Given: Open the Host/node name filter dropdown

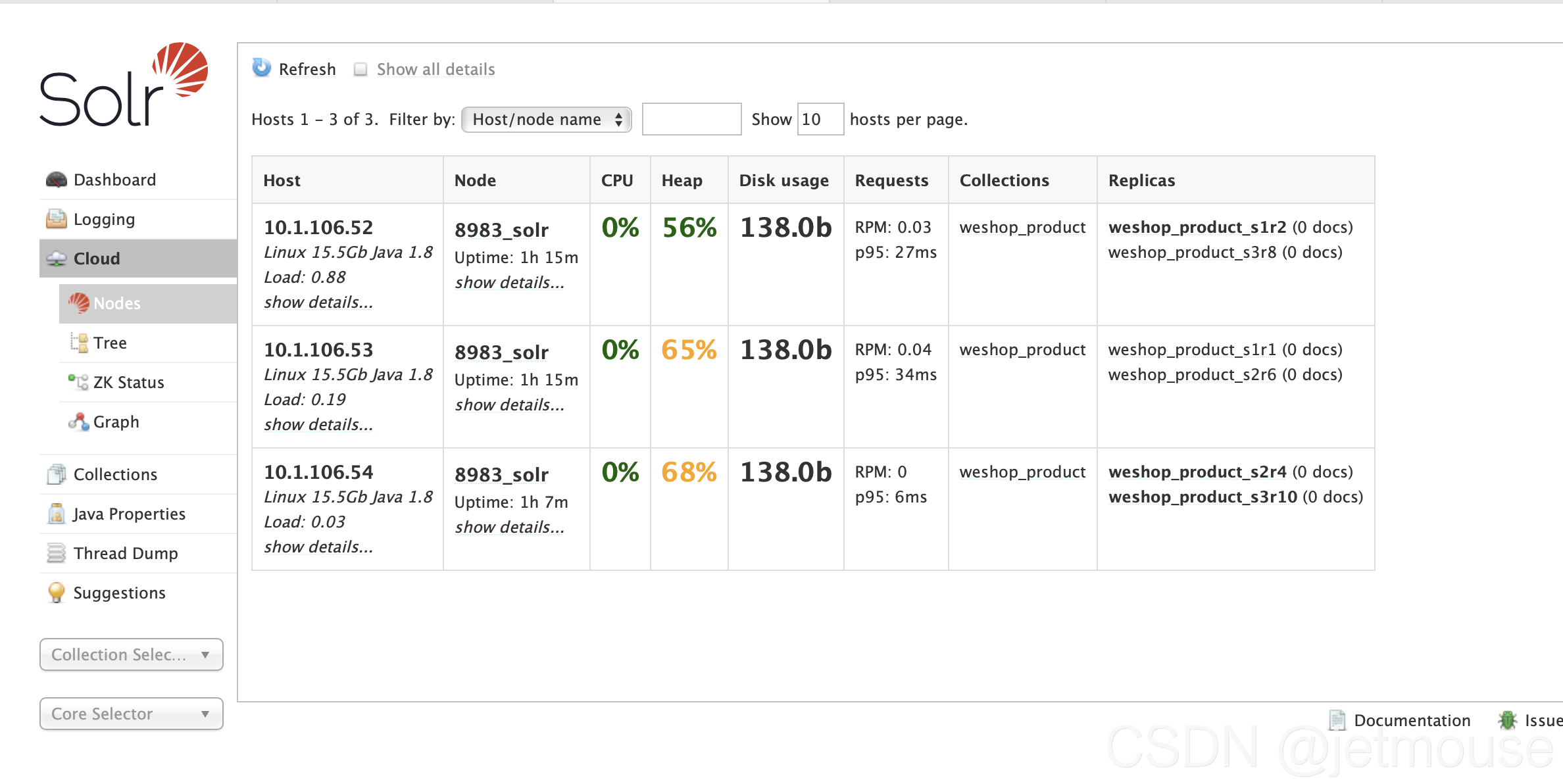Looking at the screenshot, I should point(547,120).
